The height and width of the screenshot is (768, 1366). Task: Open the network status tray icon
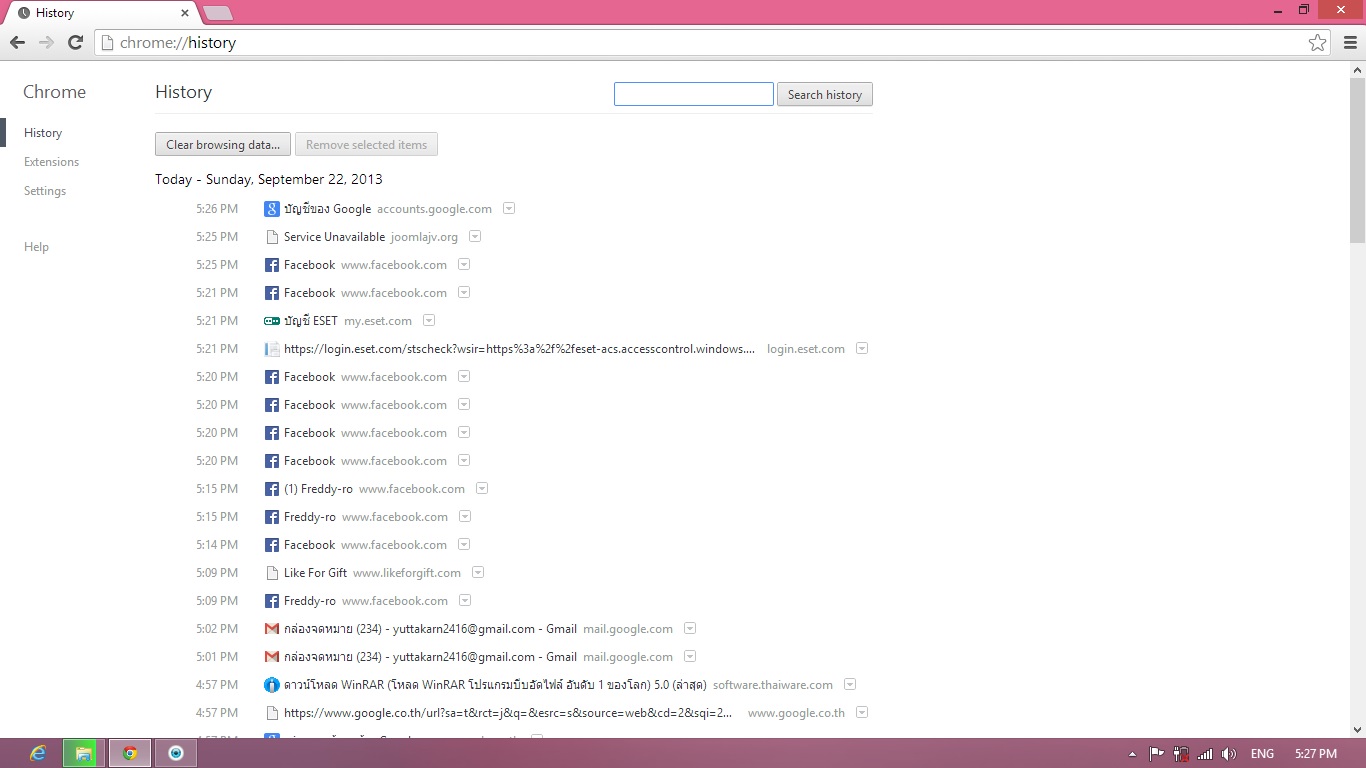tap(1205, 754)
